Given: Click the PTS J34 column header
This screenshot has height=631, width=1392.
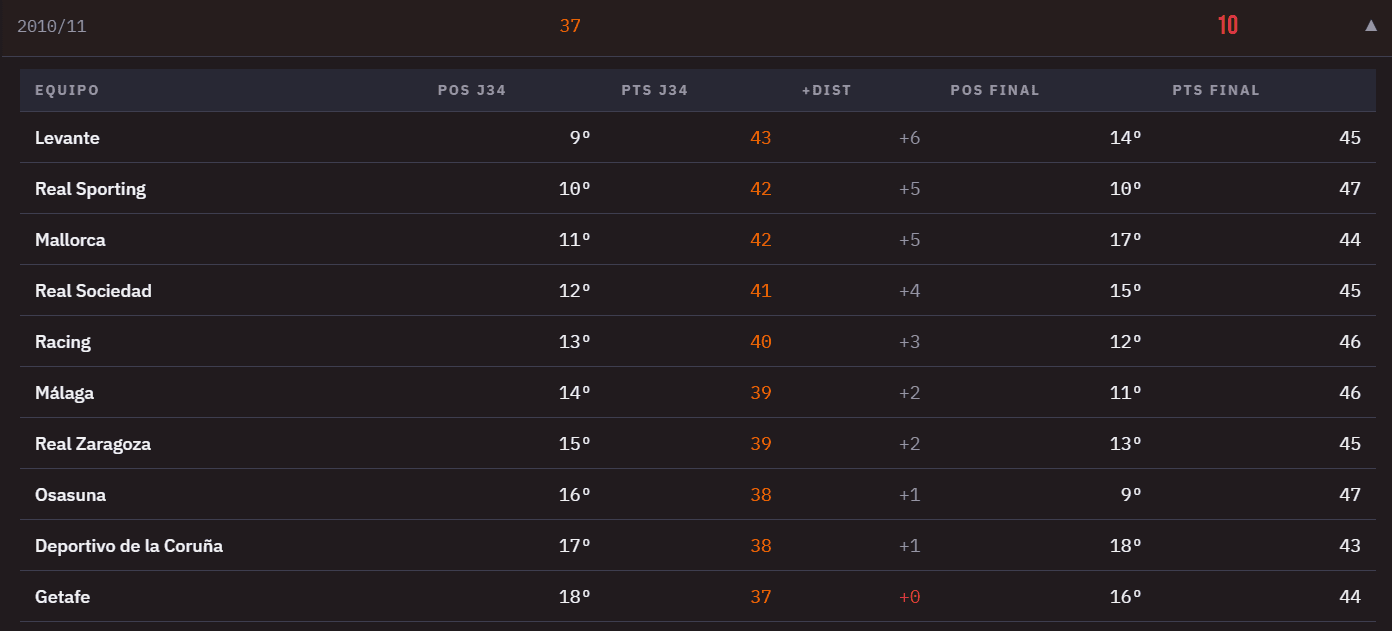Looking at the screenshot, I should [x=655, y=90].
